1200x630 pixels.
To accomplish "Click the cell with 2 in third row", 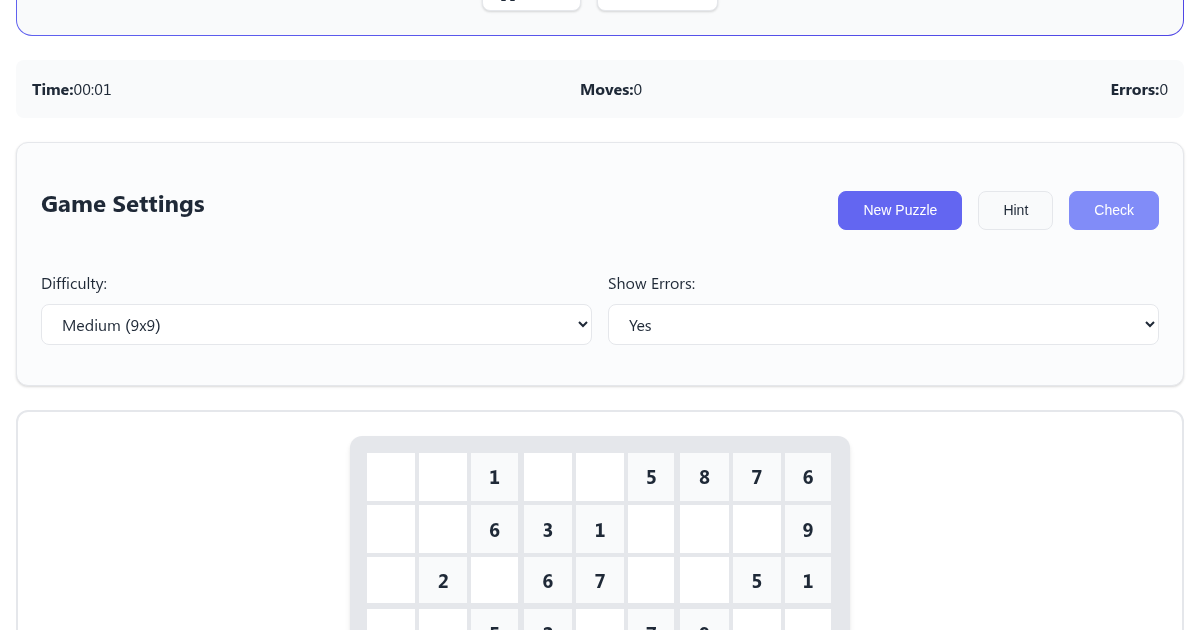I will tap(443, 581).
